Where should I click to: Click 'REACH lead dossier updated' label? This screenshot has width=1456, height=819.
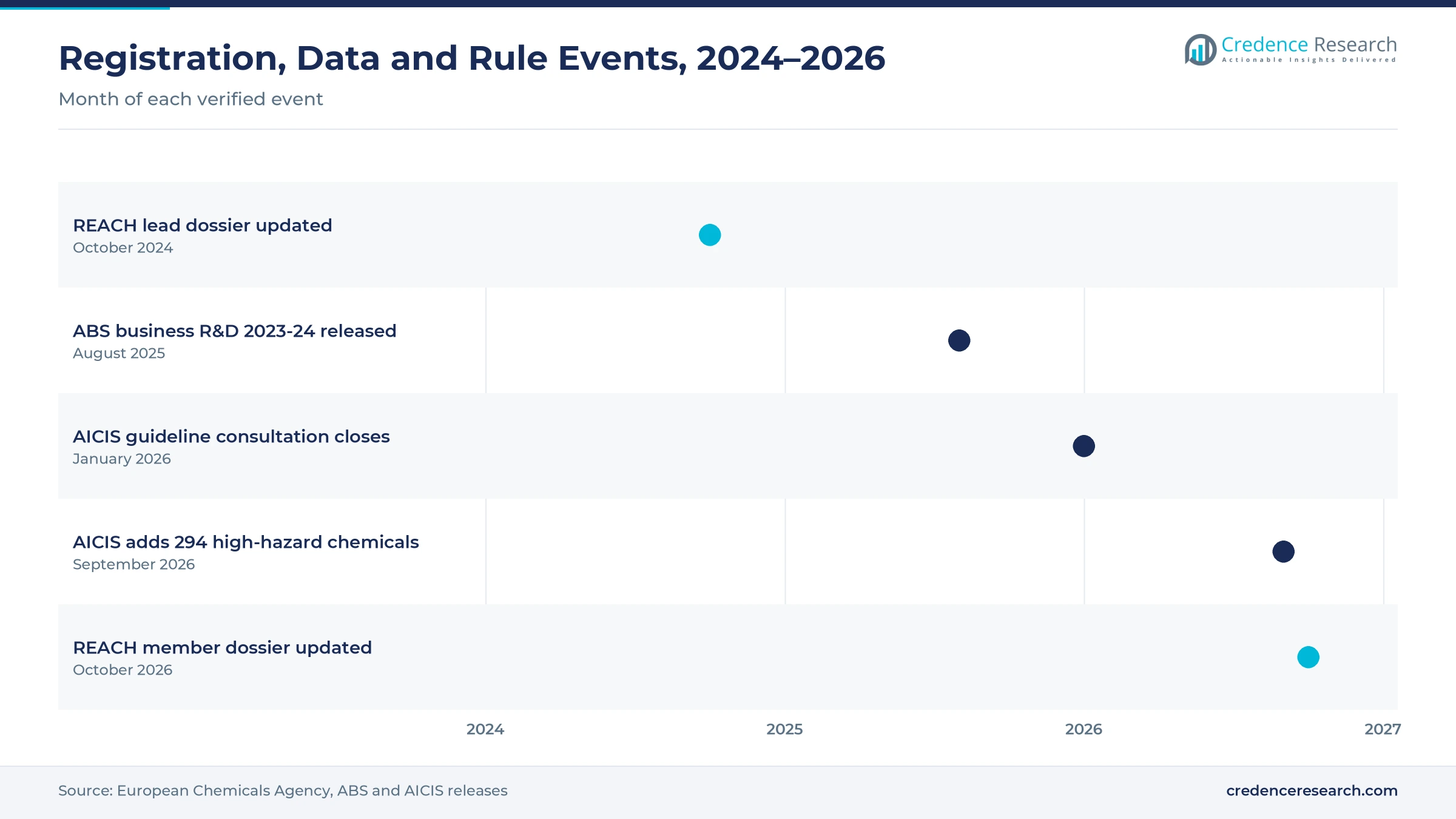point(203,226)
